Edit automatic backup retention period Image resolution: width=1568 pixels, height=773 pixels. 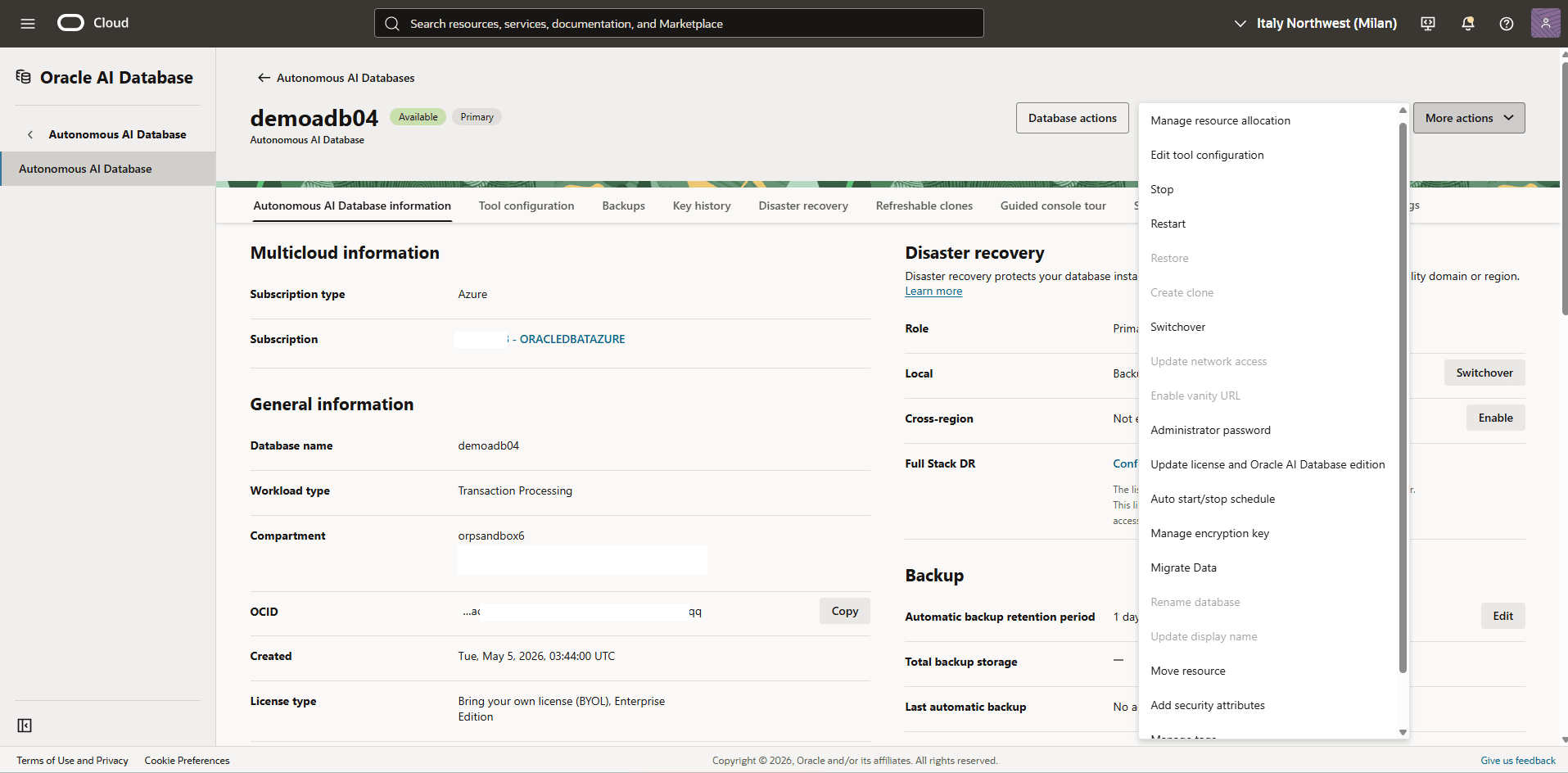point(1503,616)
